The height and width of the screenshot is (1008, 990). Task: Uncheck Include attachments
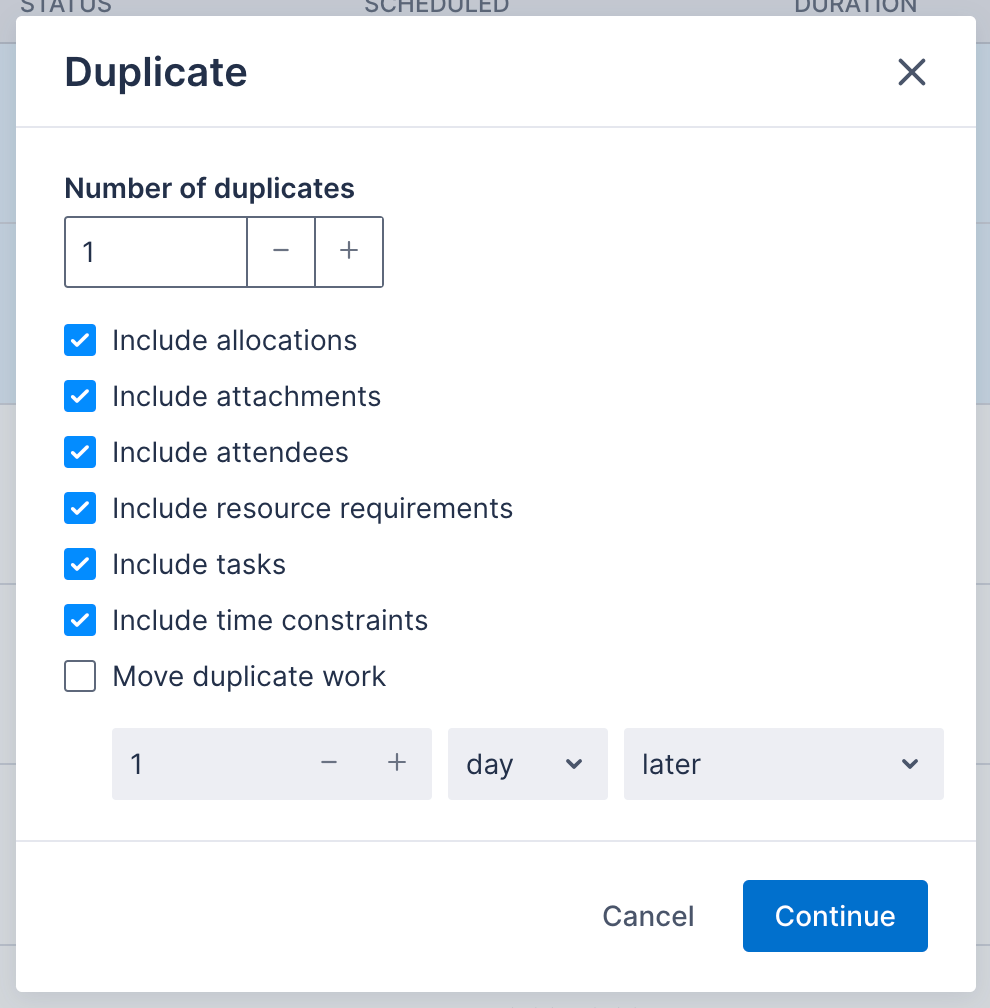coord(79,396)
